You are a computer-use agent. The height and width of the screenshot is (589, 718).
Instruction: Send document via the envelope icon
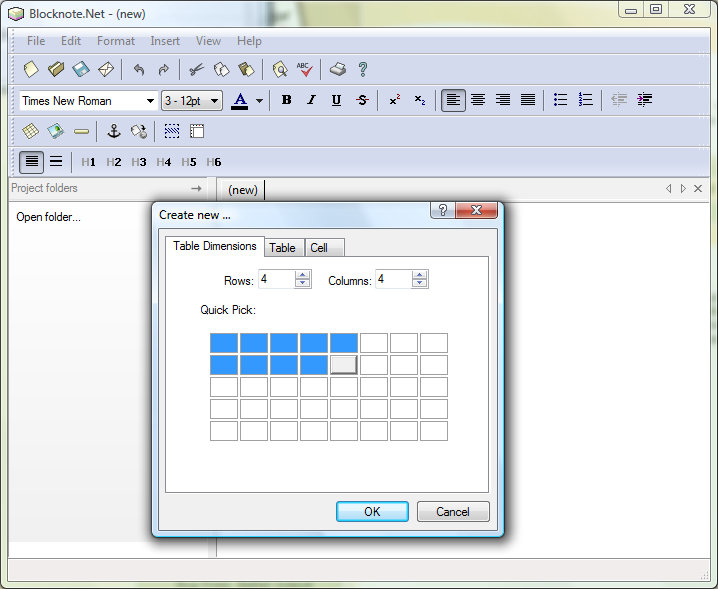coord(106,70)
